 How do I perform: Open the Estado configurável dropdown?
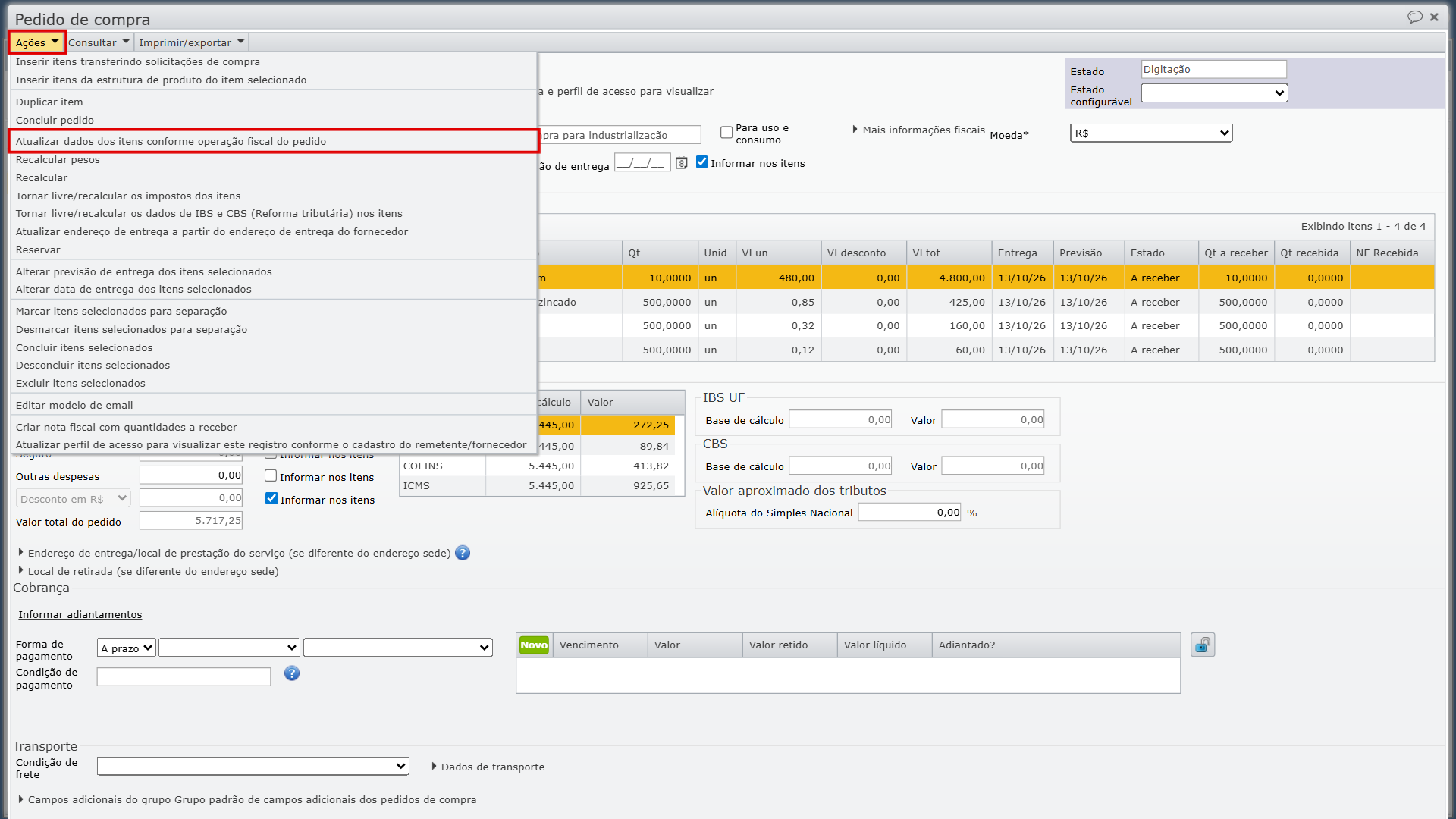click(x=1214, y=93)
